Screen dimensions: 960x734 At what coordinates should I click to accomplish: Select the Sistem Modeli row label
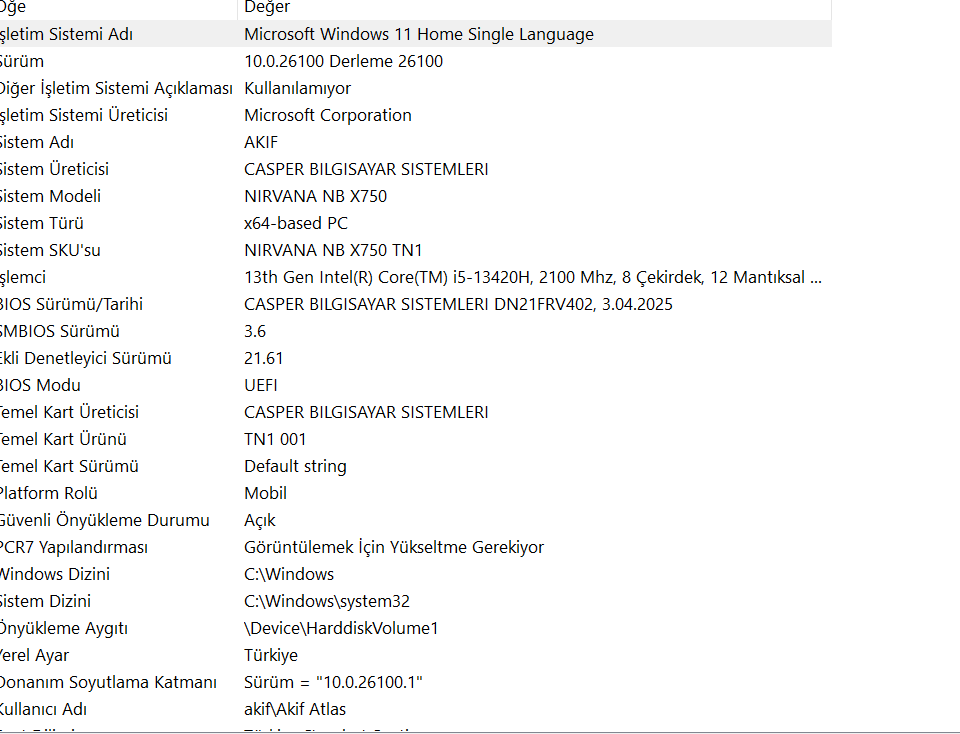[x=50, y=196]
